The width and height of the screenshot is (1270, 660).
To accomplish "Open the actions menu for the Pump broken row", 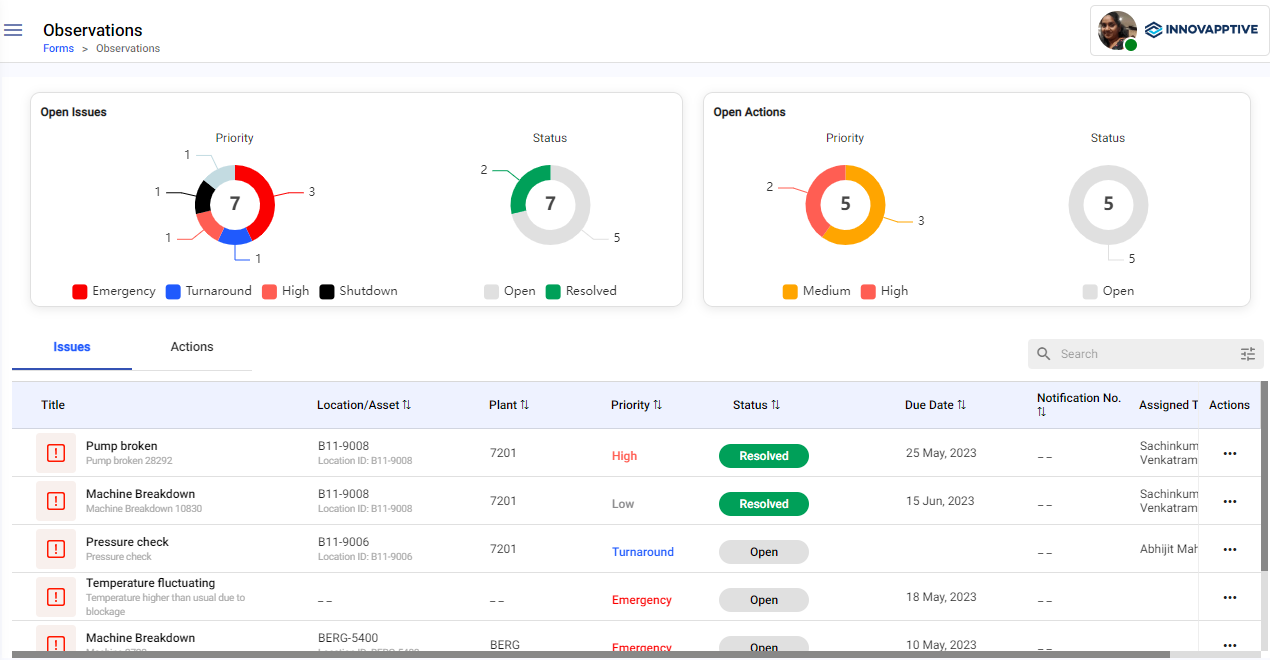I will pos(1229,454).
